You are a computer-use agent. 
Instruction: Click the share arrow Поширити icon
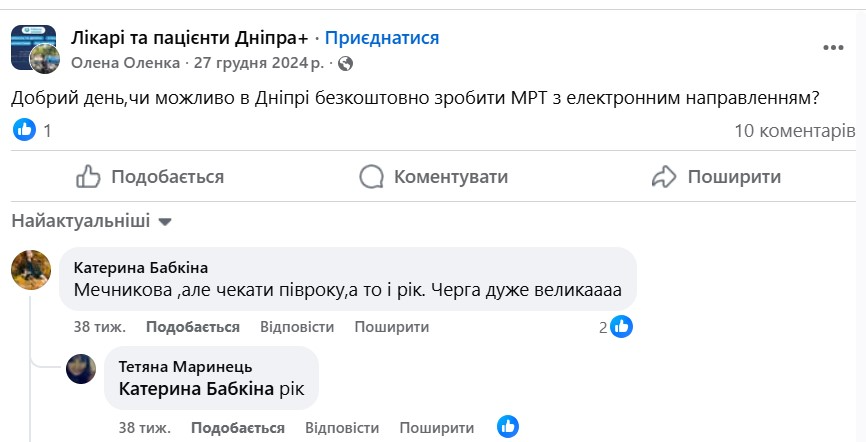pyautogui.click(x=665, y=177)
